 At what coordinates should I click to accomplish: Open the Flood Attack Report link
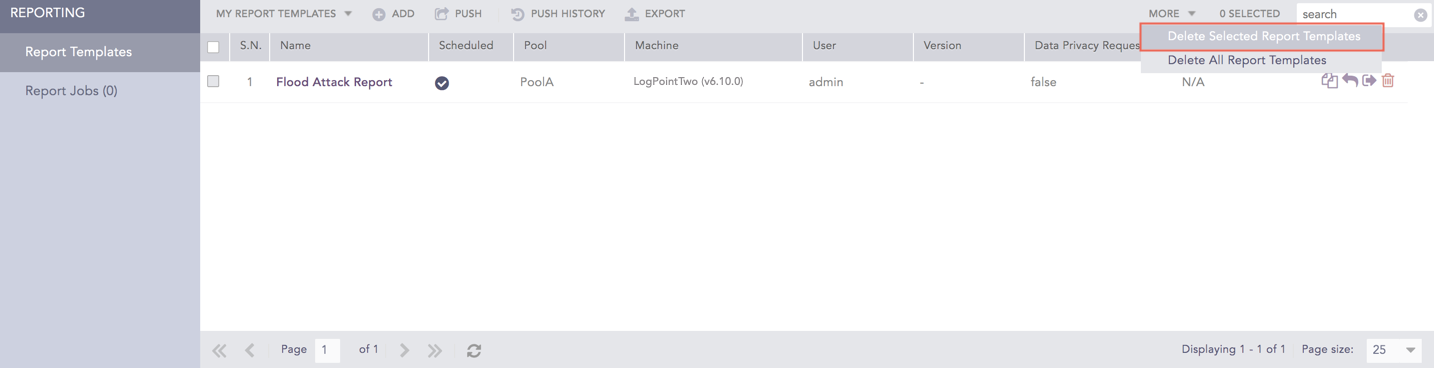334,82
